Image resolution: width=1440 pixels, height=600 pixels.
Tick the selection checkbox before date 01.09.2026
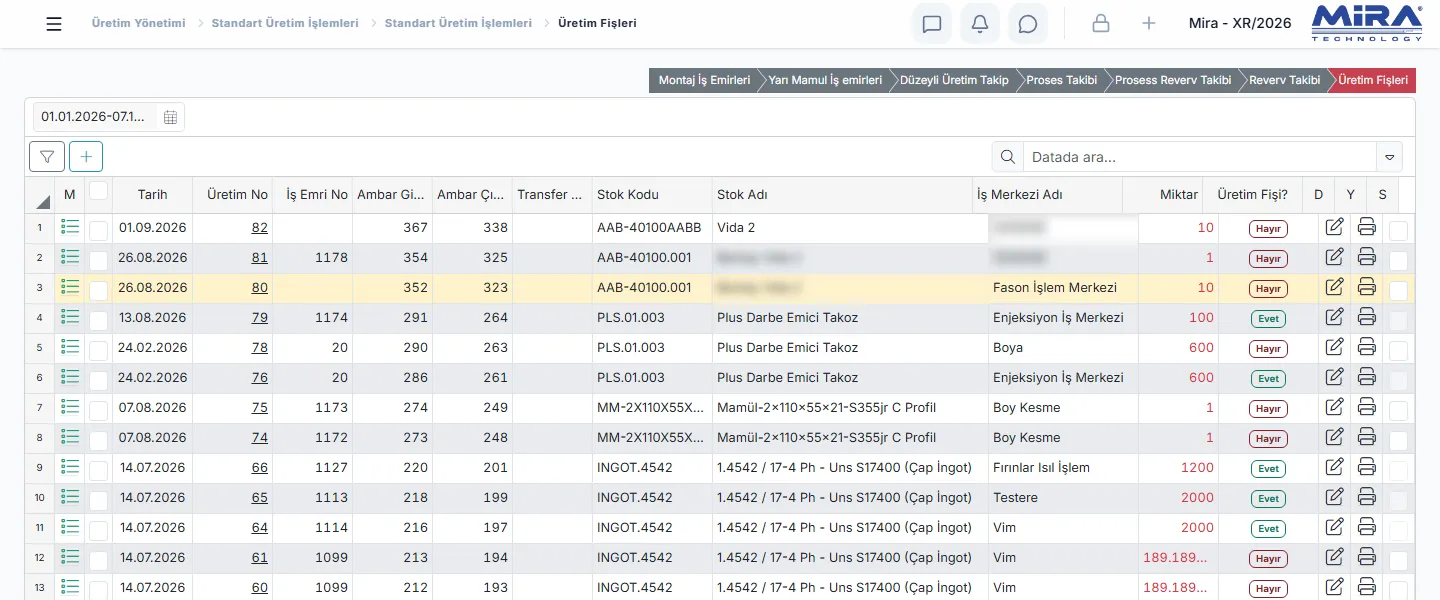(x=98, y=230)
